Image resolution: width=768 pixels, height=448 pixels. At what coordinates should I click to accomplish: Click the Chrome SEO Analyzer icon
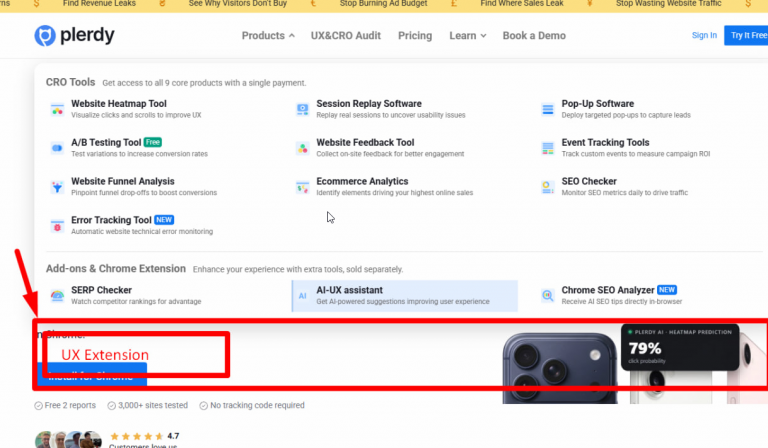pyautogui.click(x=548, y=296)
